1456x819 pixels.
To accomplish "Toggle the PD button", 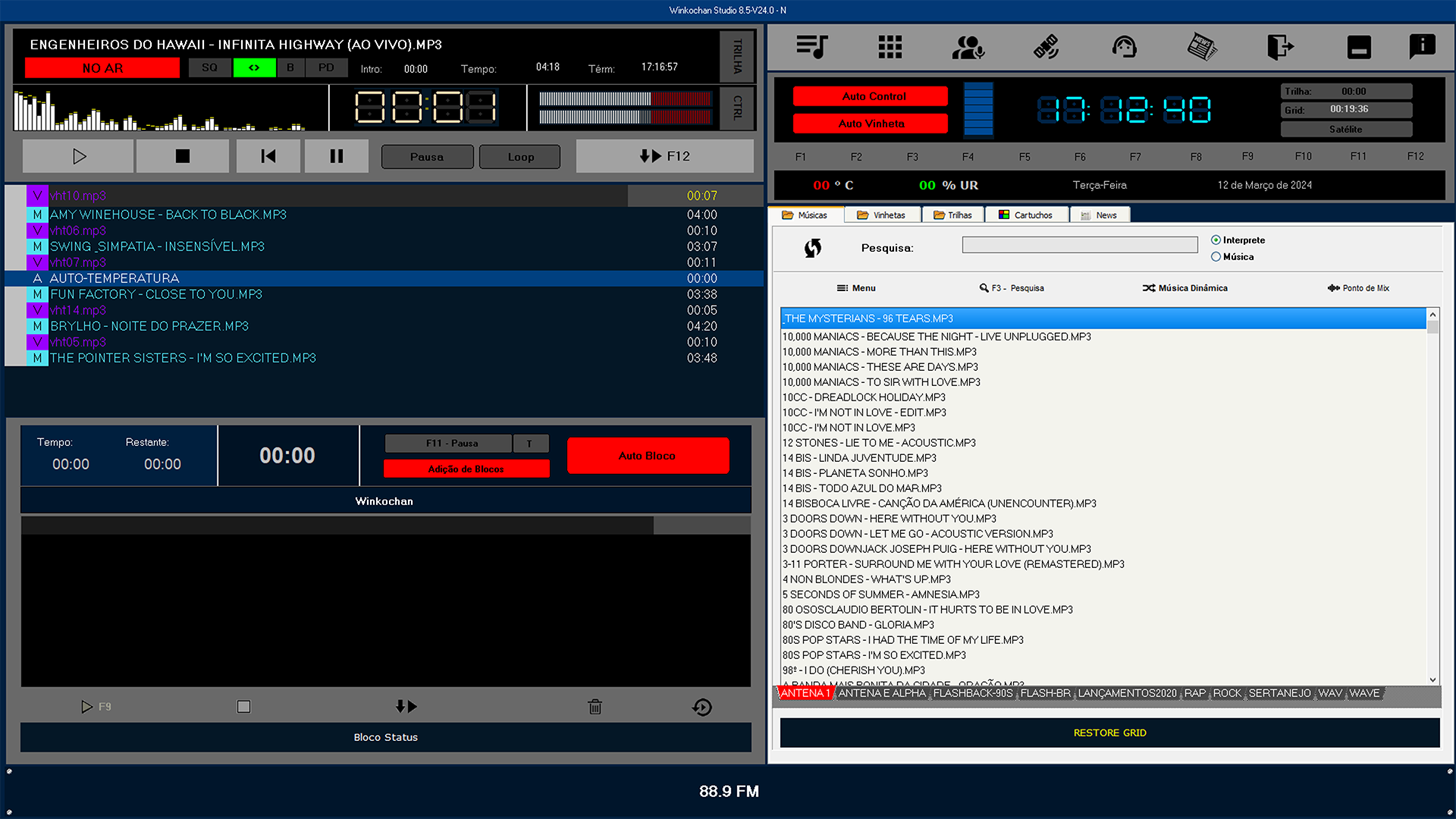I will coord(326,67).
